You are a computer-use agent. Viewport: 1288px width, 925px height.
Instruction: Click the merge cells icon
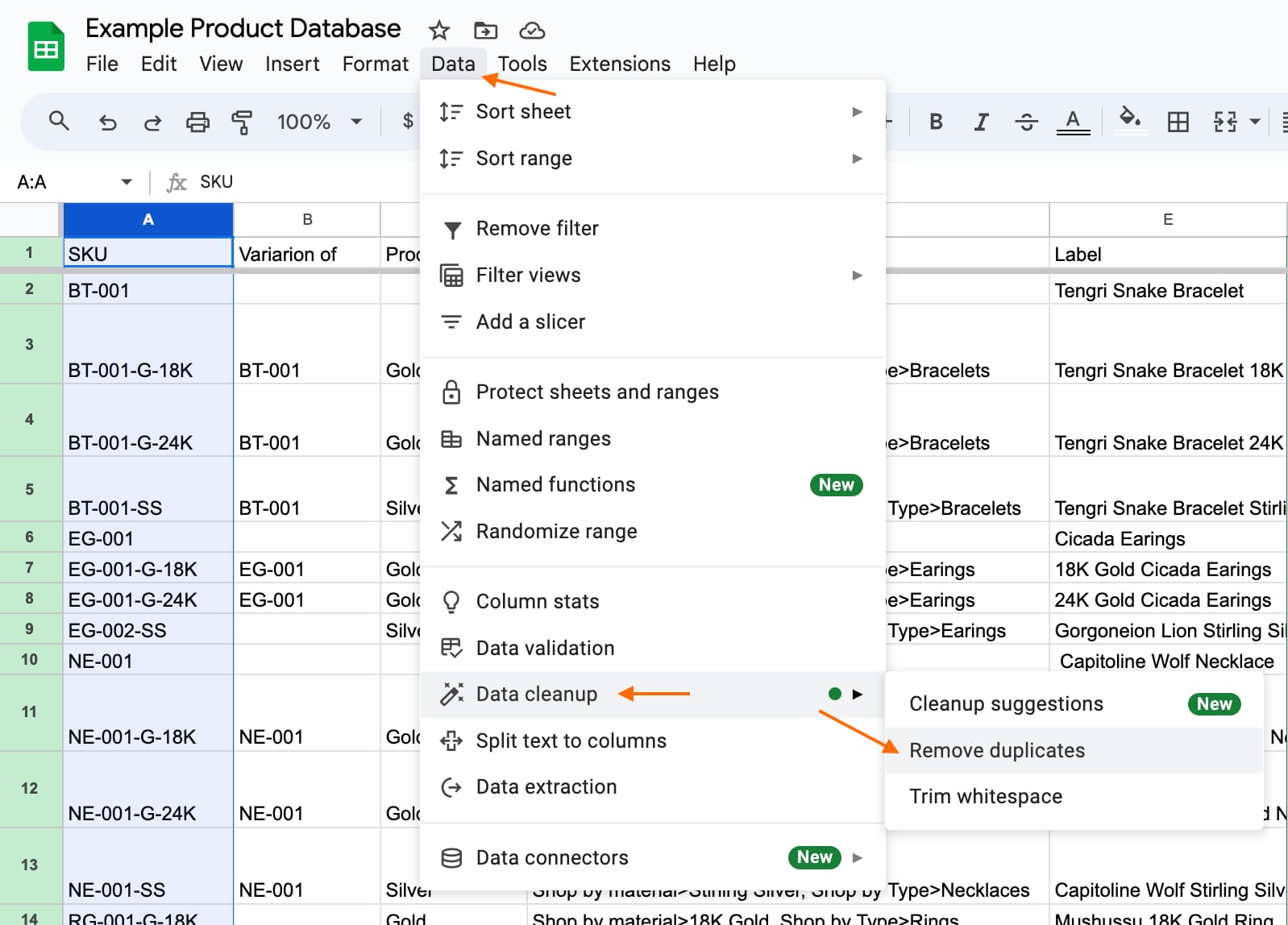pos(1225,122)
